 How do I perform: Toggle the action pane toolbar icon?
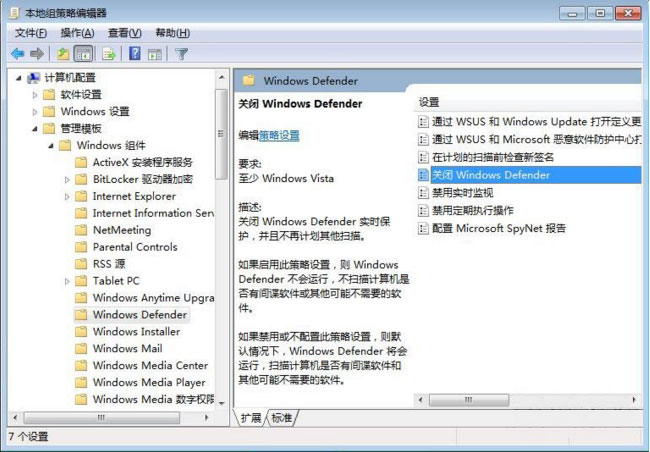[x=155, y=53]
